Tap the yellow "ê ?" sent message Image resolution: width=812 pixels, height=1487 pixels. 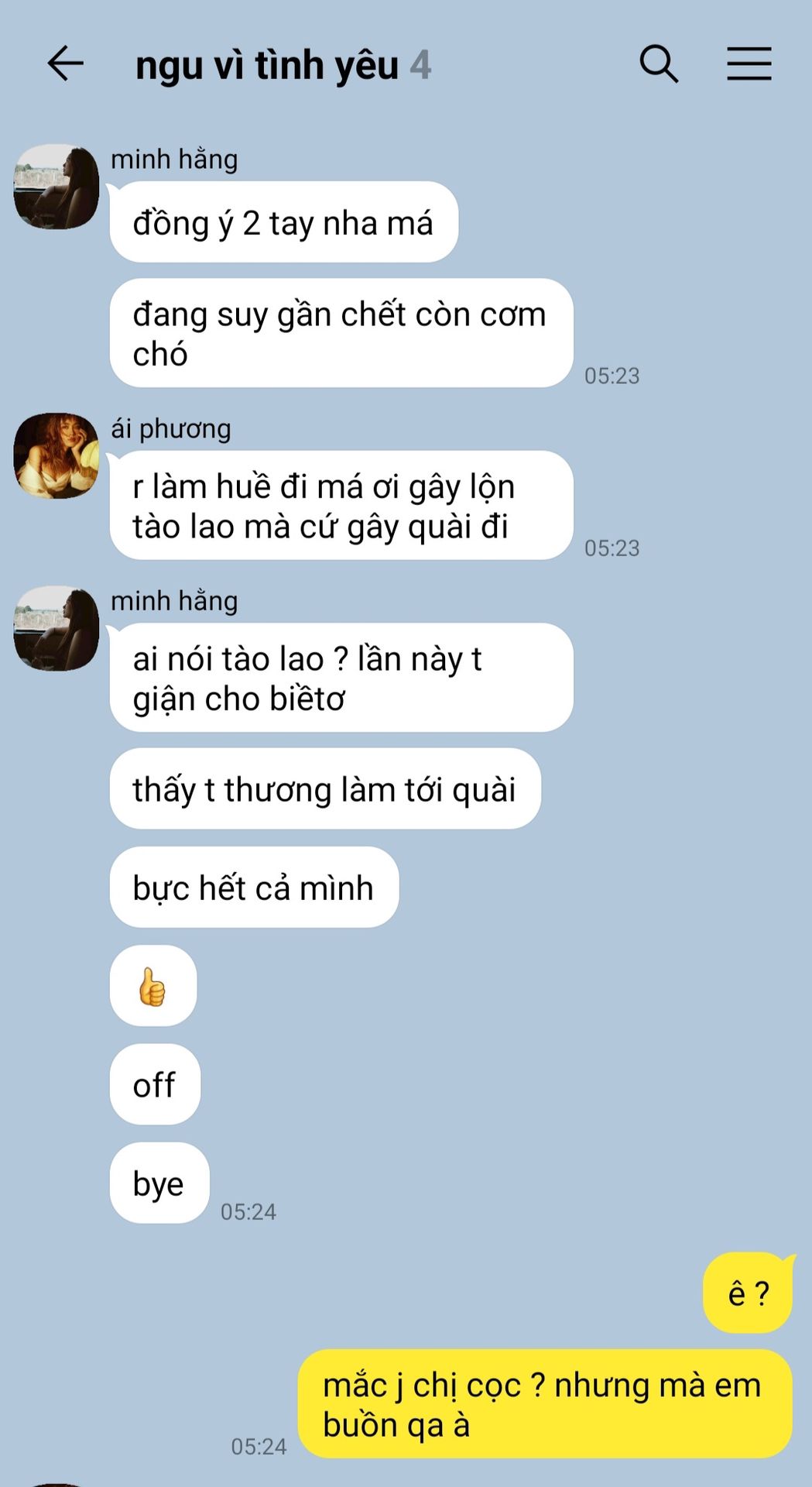[749, 1293]
